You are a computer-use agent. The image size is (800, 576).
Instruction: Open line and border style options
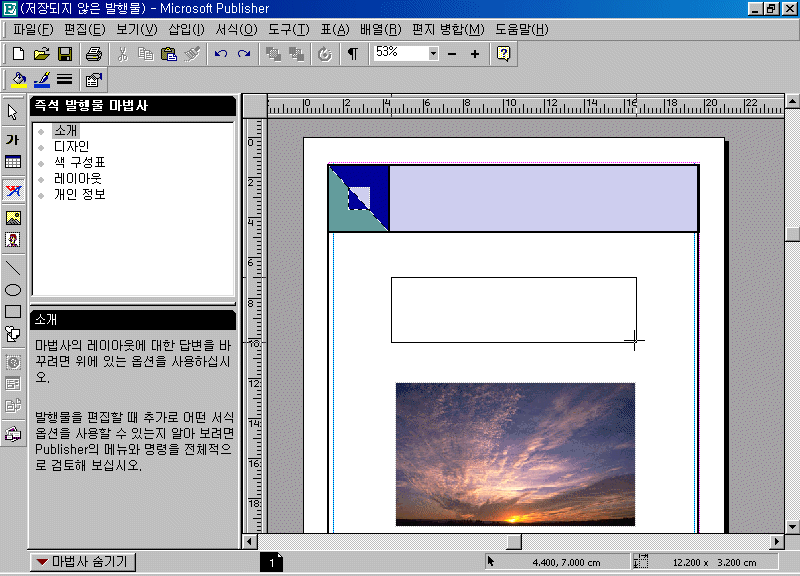point(64,80)
